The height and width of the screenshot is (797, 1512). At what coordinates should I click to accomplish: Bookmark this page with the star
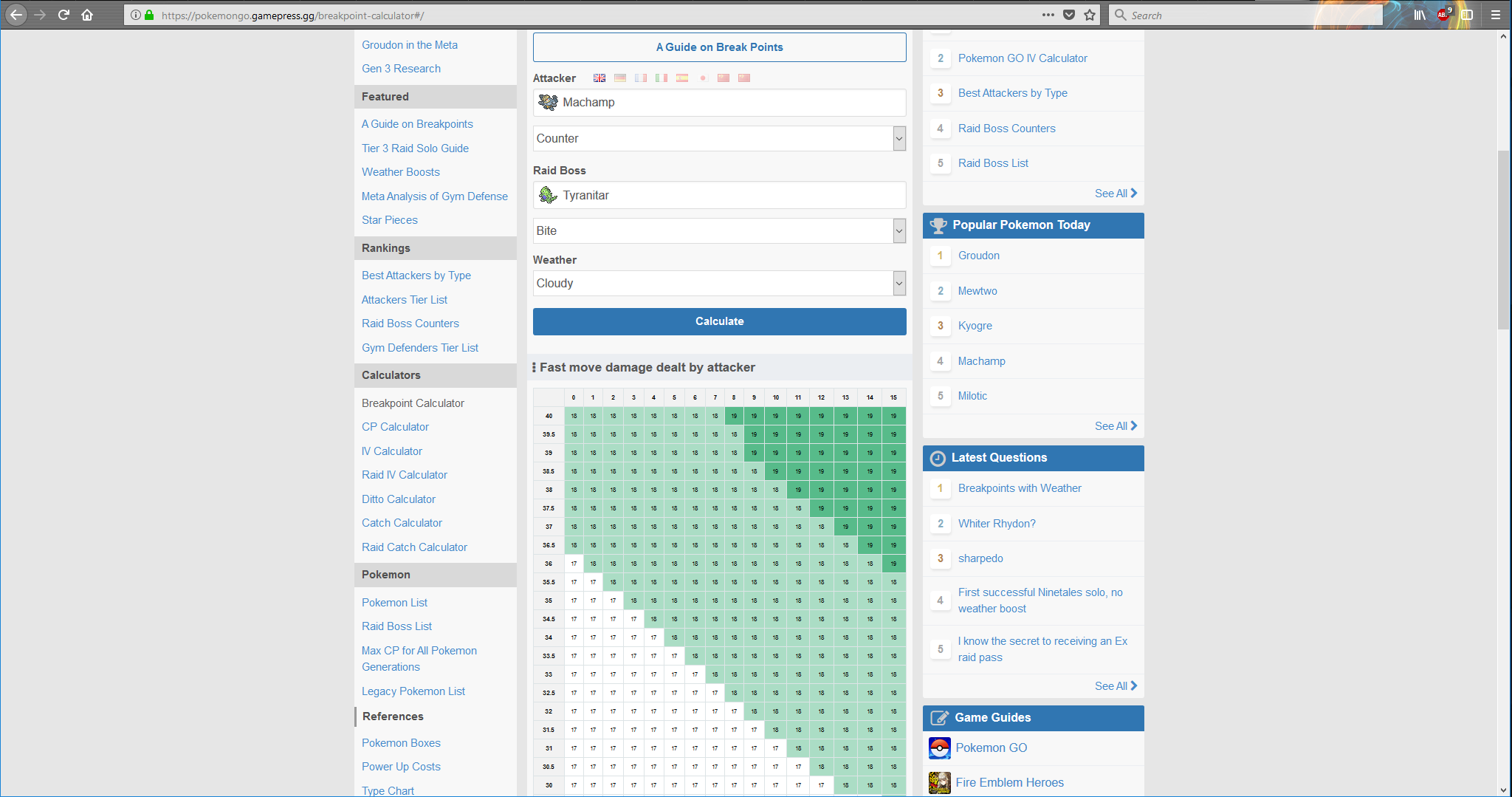1090,15
